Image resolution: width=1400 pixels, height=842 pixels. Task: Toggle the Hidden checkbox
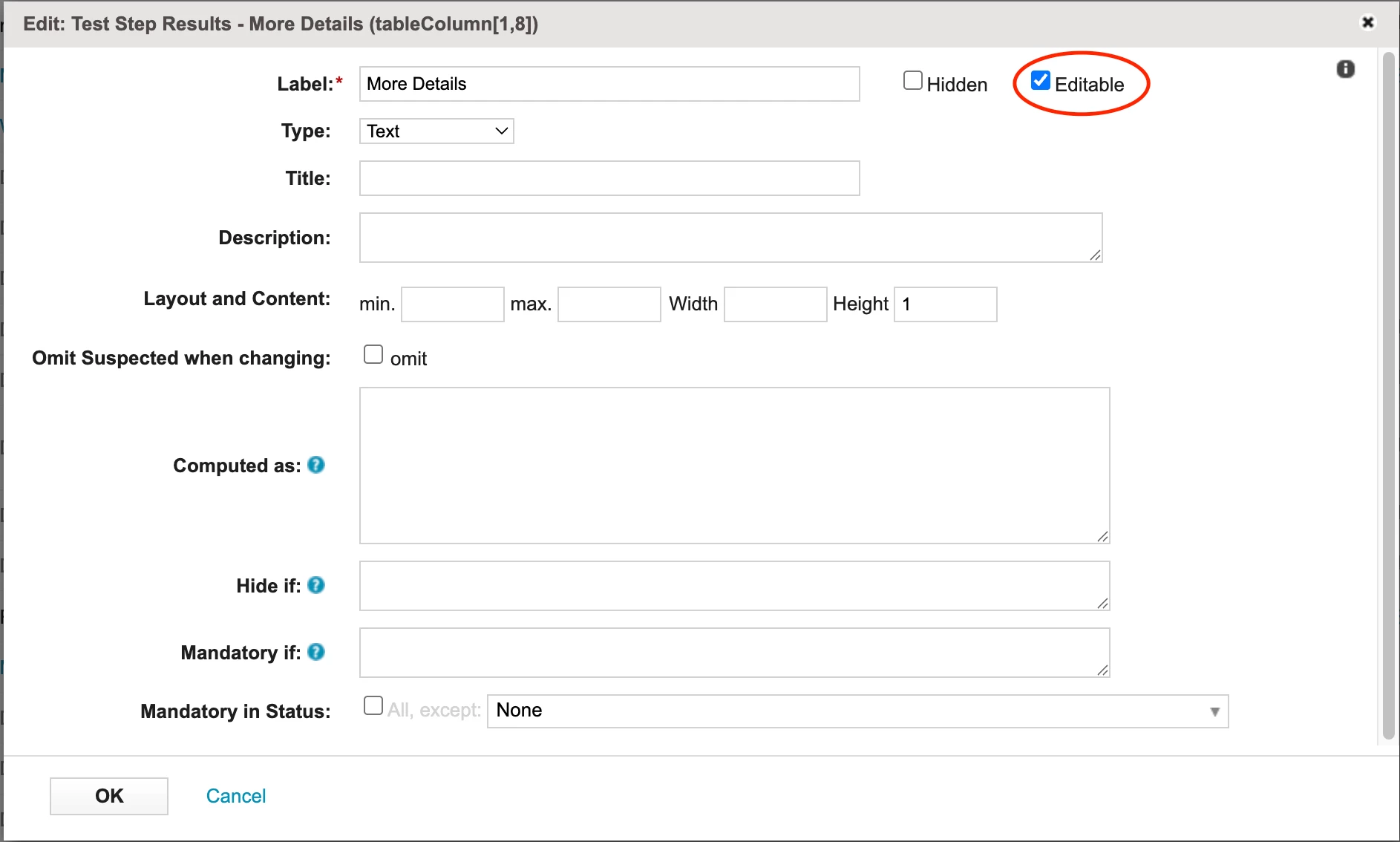pos(912,80)
